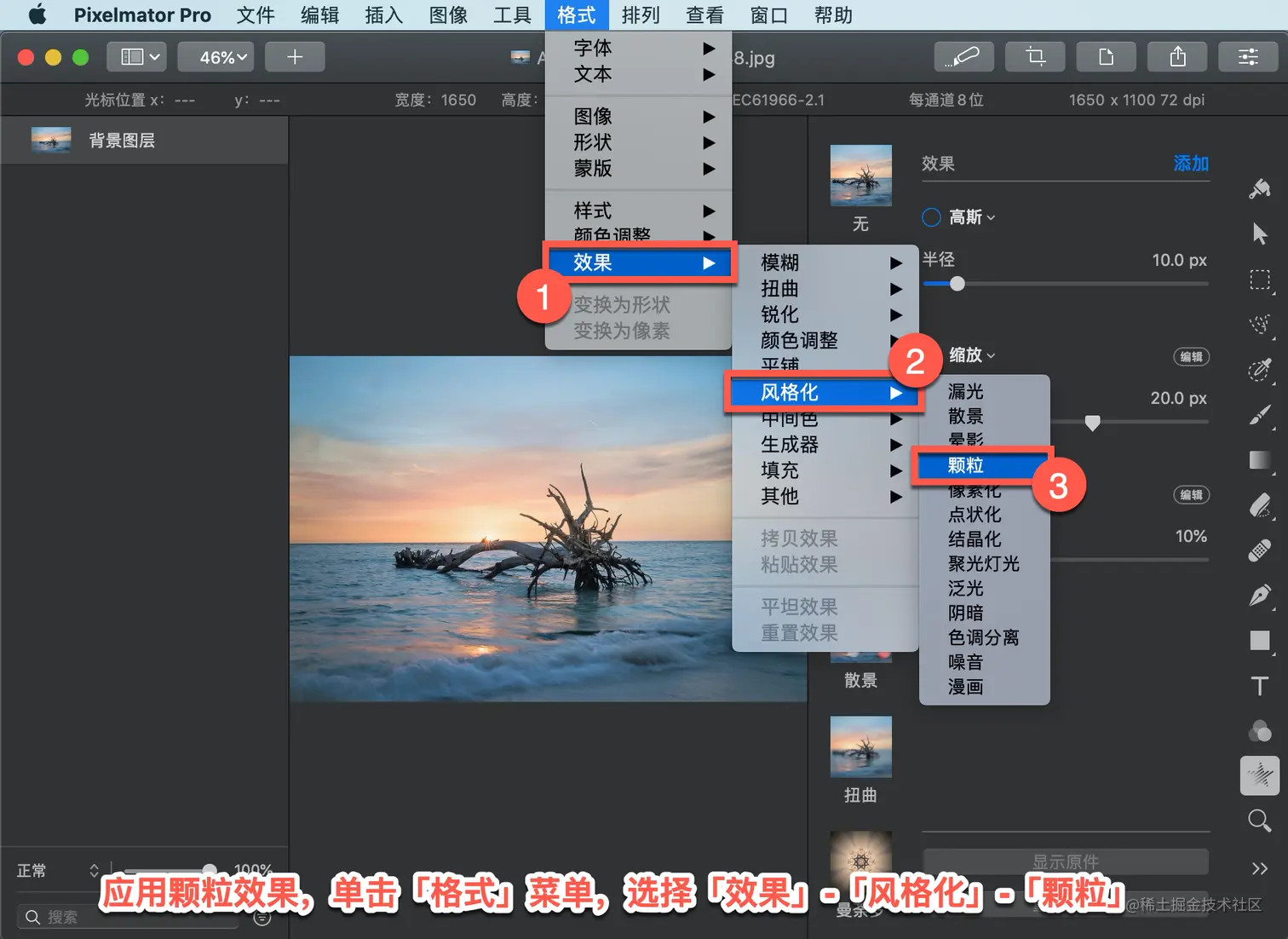
Task: Choose 色调分离 effect
Action: 985,637
